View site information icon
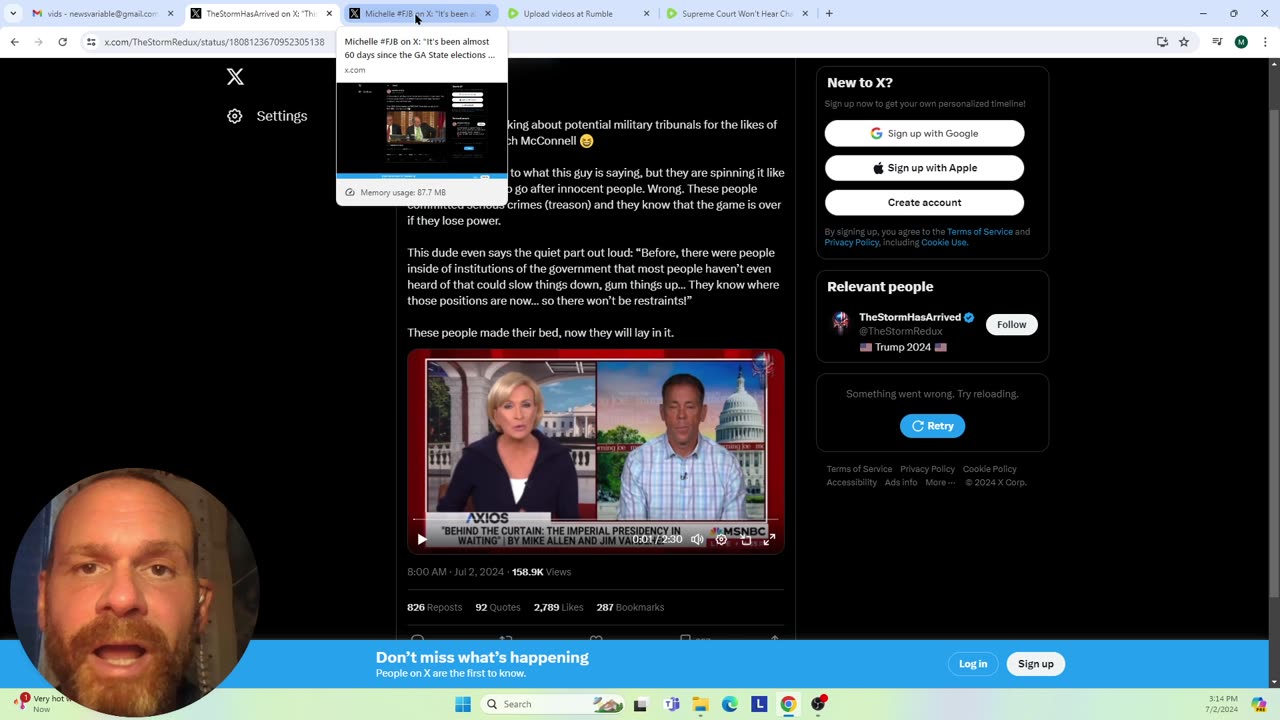 pos(91,42)
